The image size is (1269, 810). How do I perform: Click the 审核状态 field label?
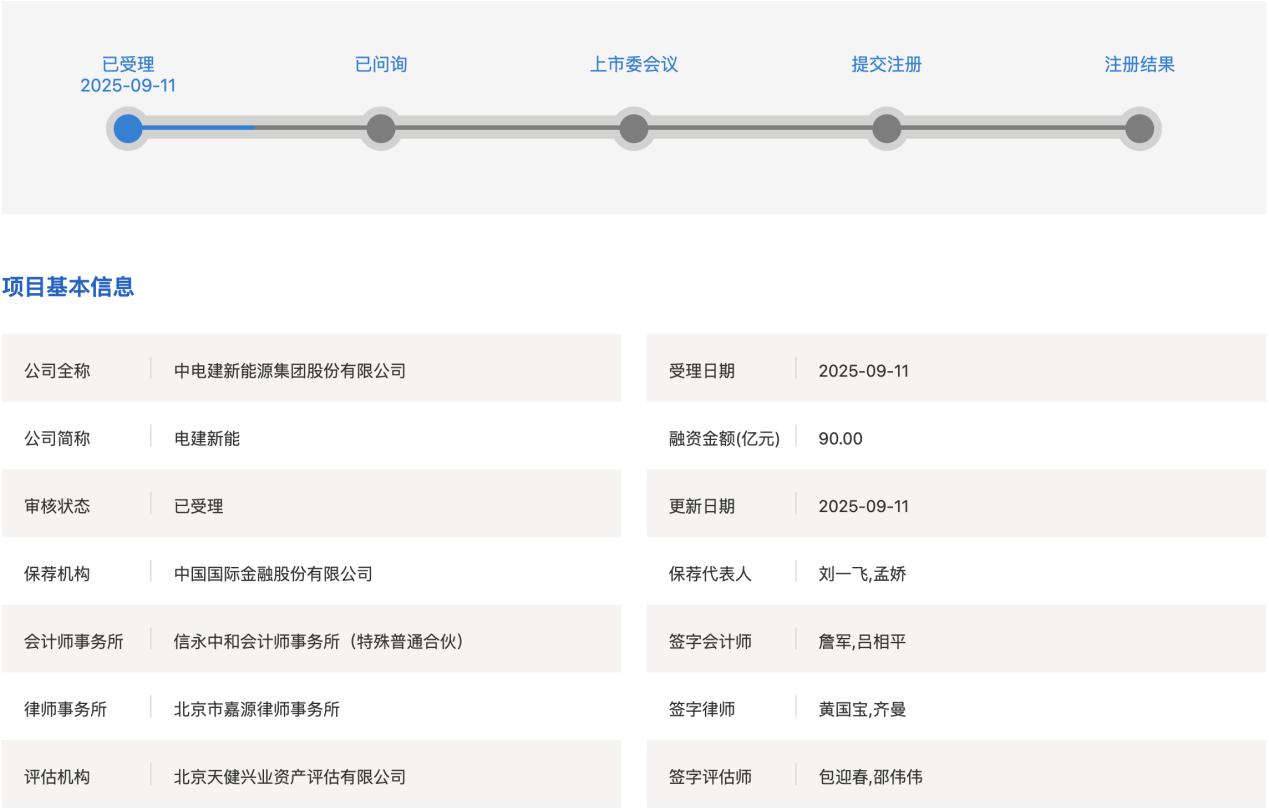pos(57,506)
